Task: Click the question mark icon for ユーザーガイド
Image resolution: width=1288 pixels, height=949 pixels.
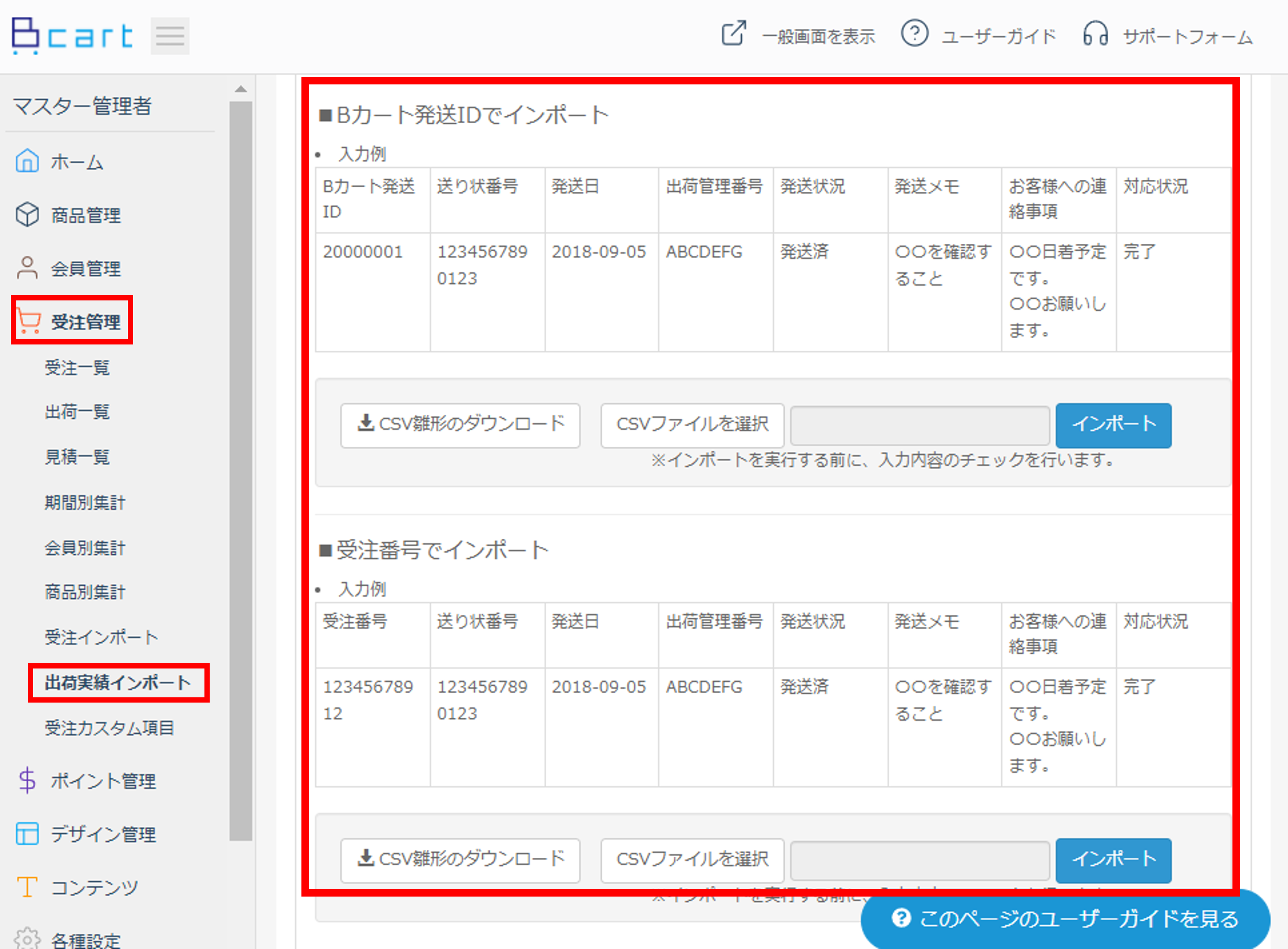Action: pos(914,34)
